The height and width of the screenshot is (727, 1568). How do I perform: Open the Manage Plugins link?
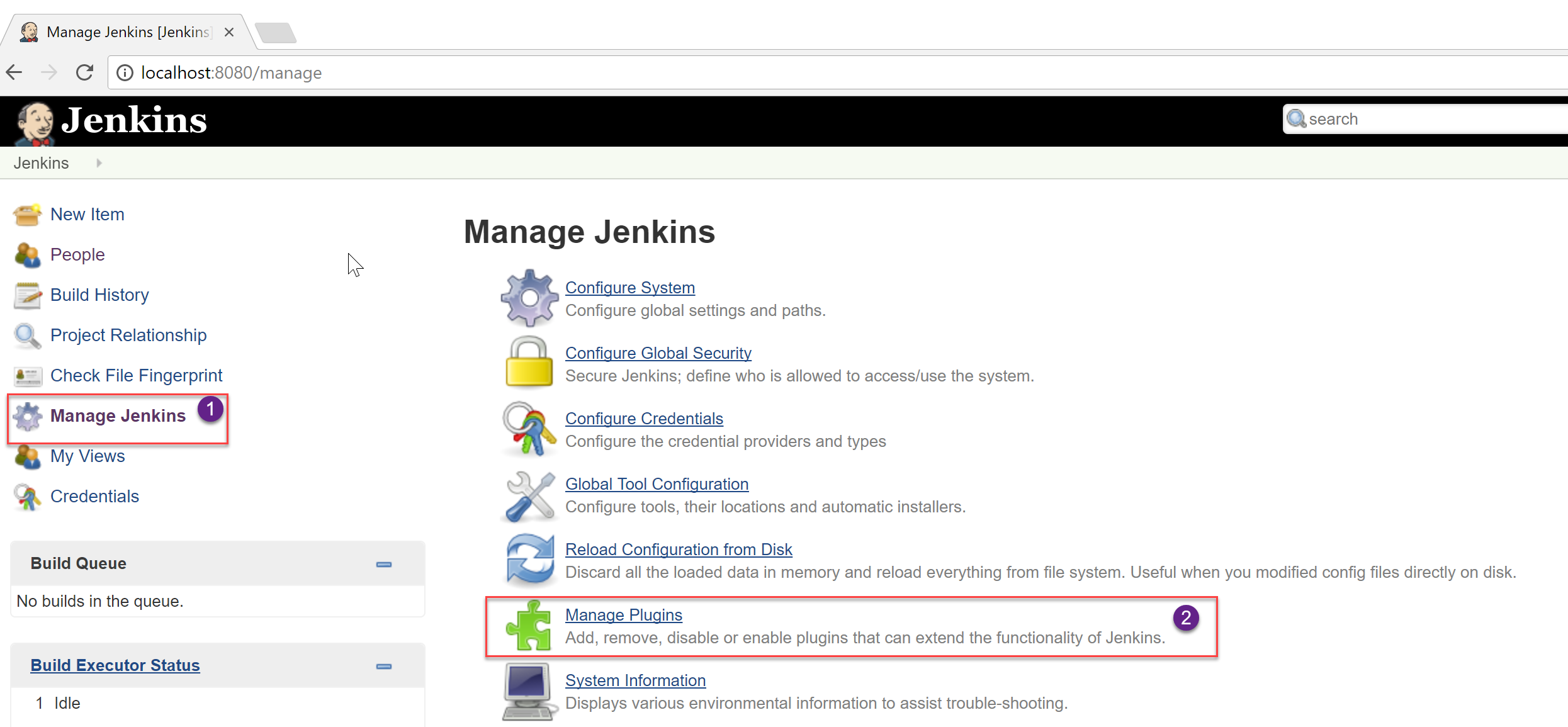click(624, 615)
